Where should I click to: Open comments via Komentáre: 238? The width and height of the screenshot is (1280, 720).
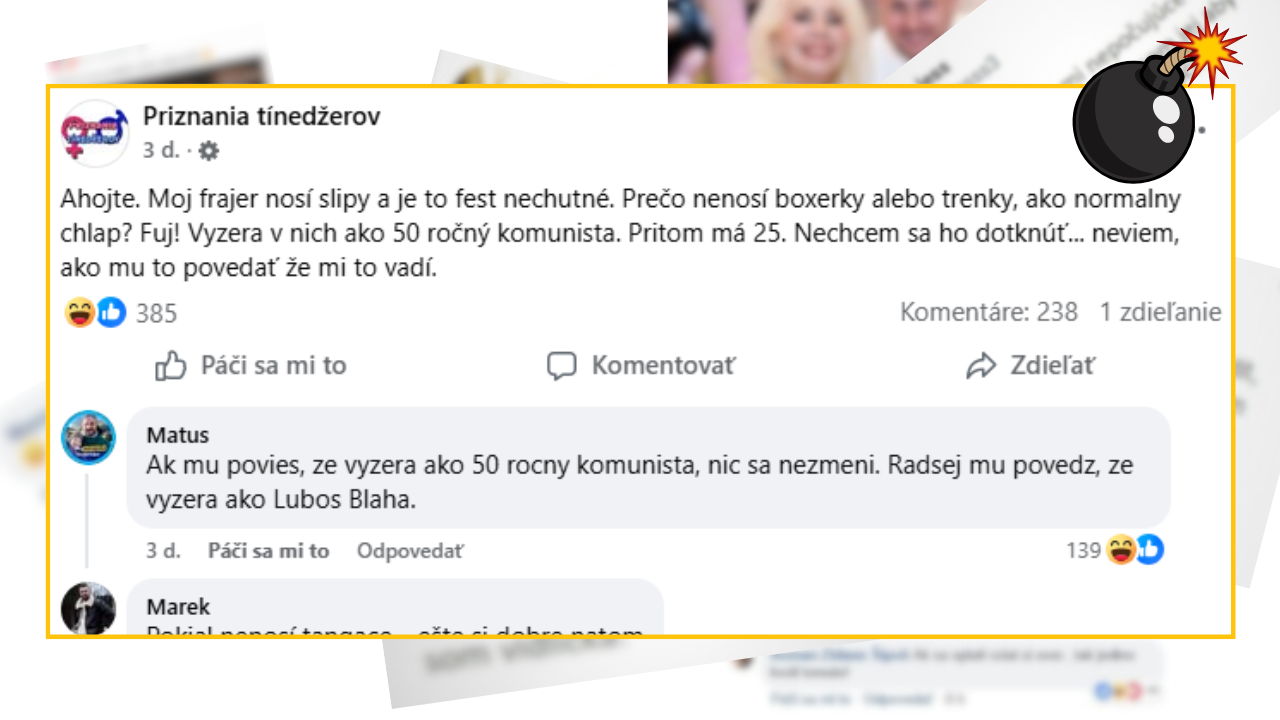[x=988, y=312]
